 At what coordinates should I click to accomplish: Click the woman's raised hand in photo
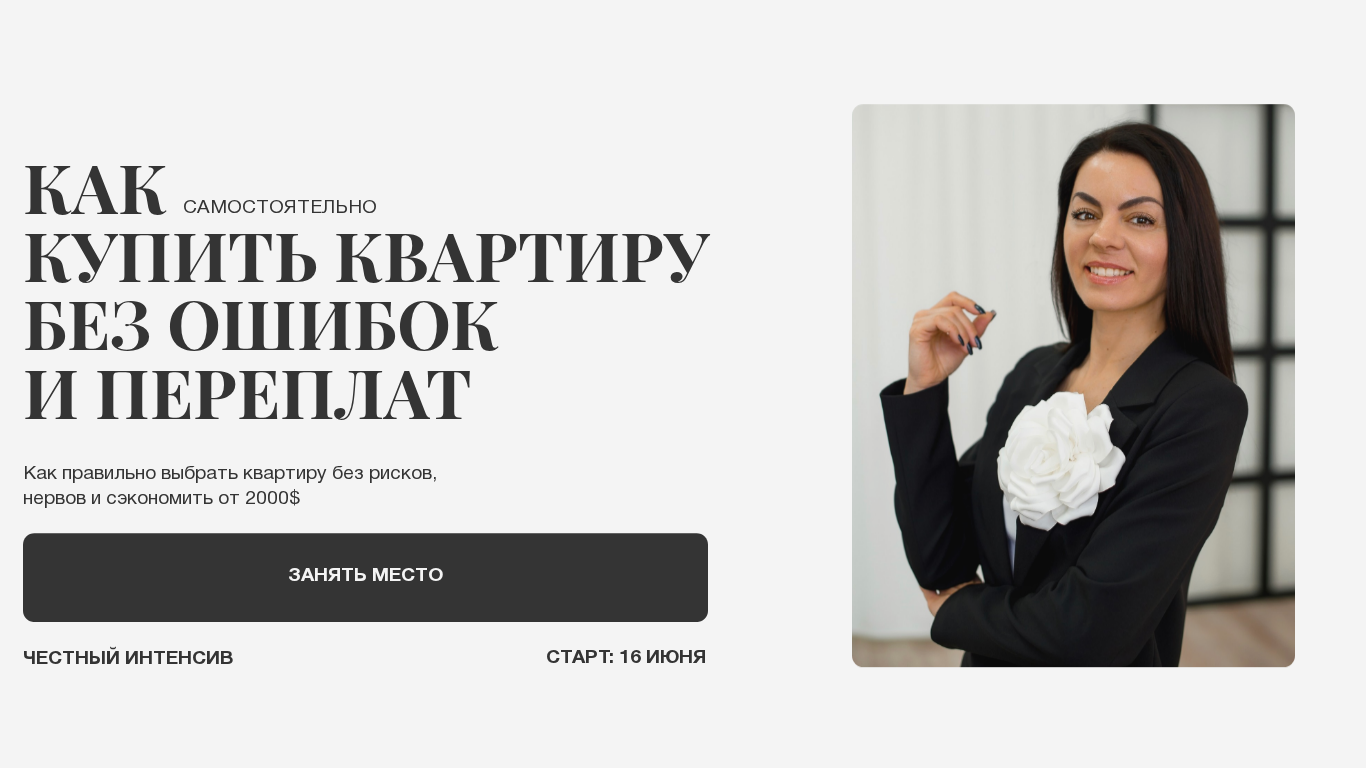click(x=945, y=338)
